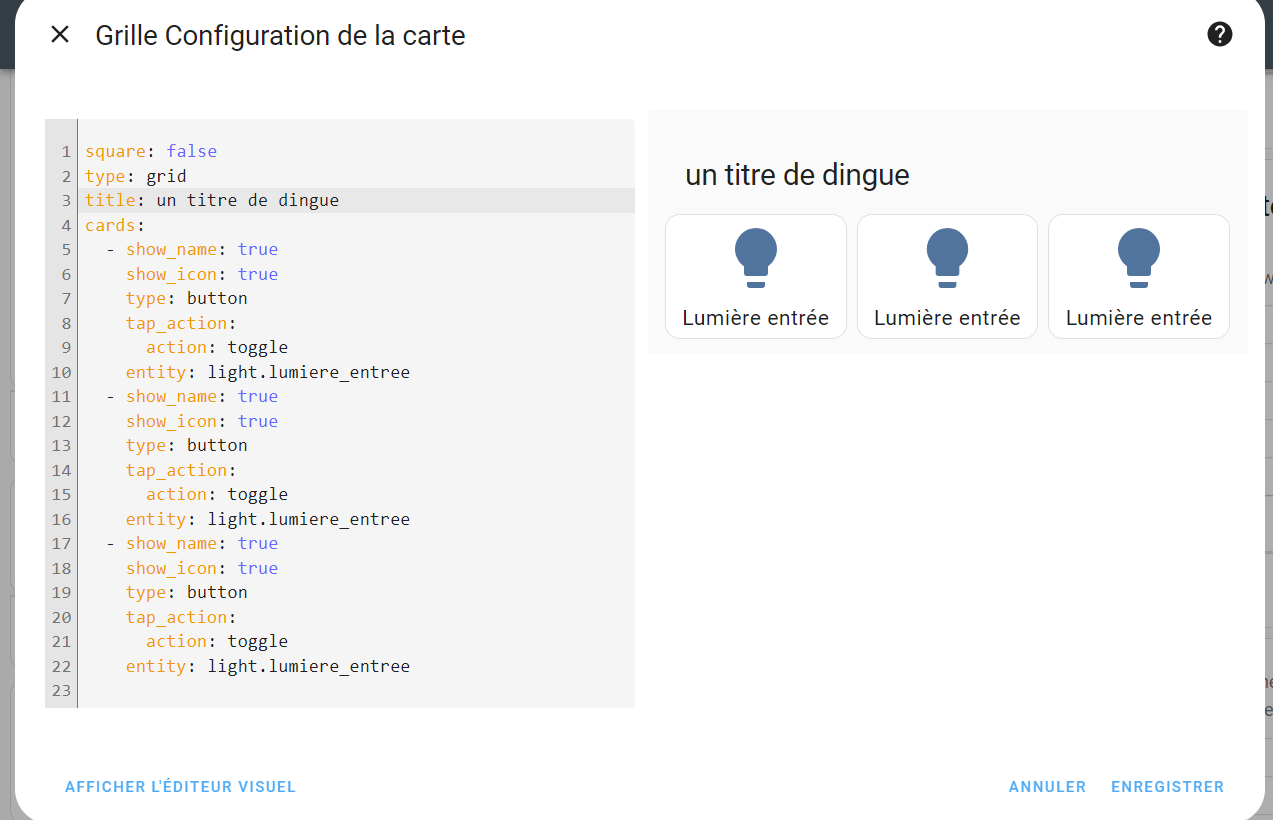Screen dimensions: 1273x820
Task: Save with the Enregistrer button
Action: [x=1167, y=787]
